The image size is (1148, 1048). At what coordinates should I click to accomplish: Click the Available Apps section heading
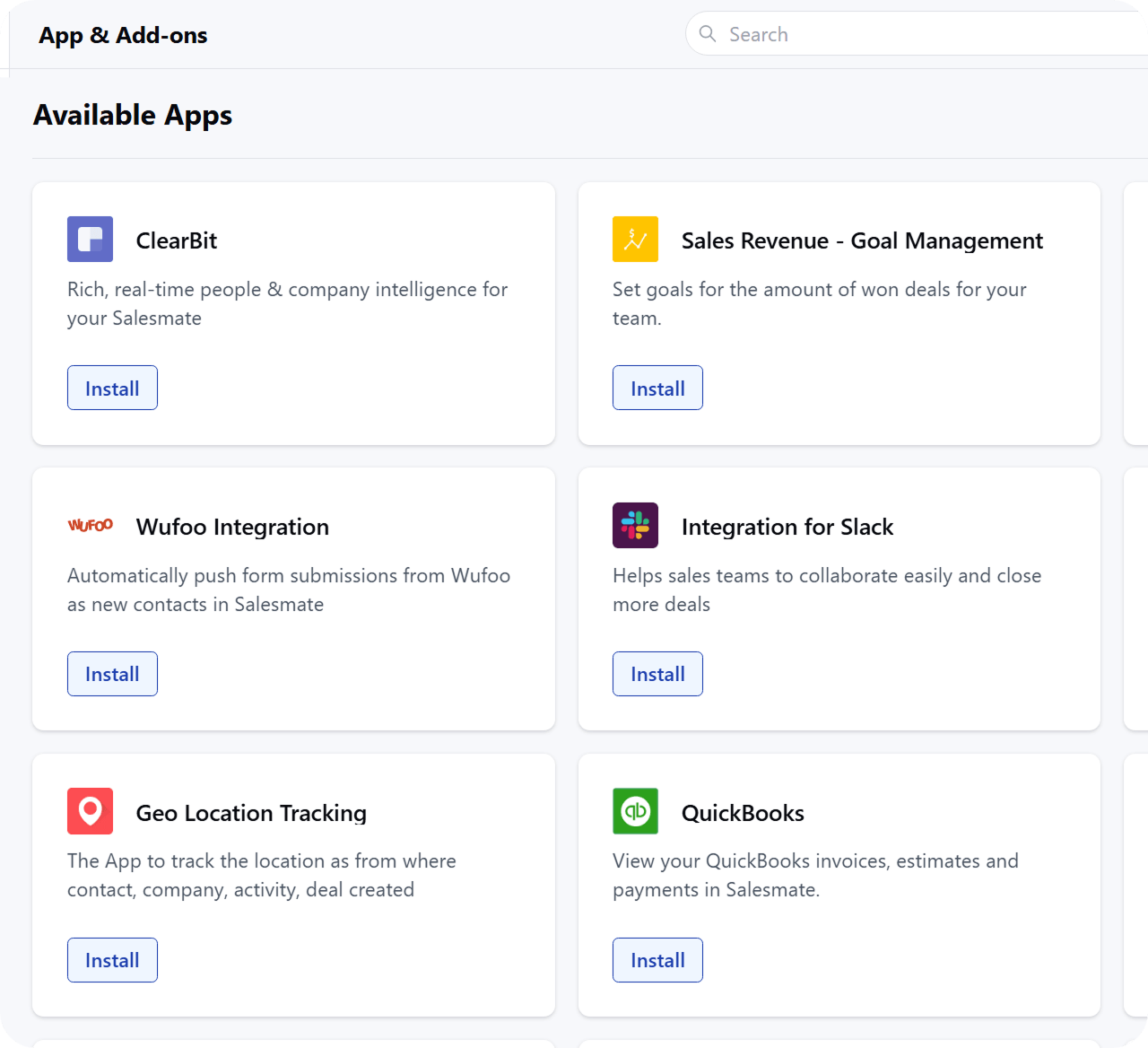tap(133, 115)
